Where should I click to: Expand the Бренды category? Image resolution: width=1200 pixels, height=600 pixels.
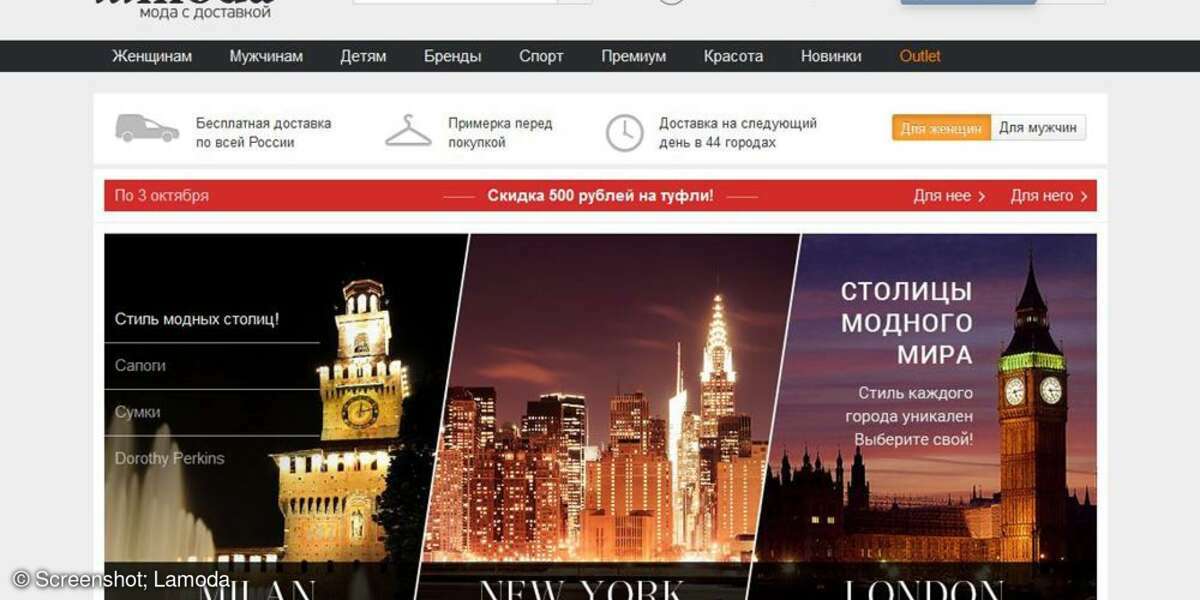click(452, 56)
